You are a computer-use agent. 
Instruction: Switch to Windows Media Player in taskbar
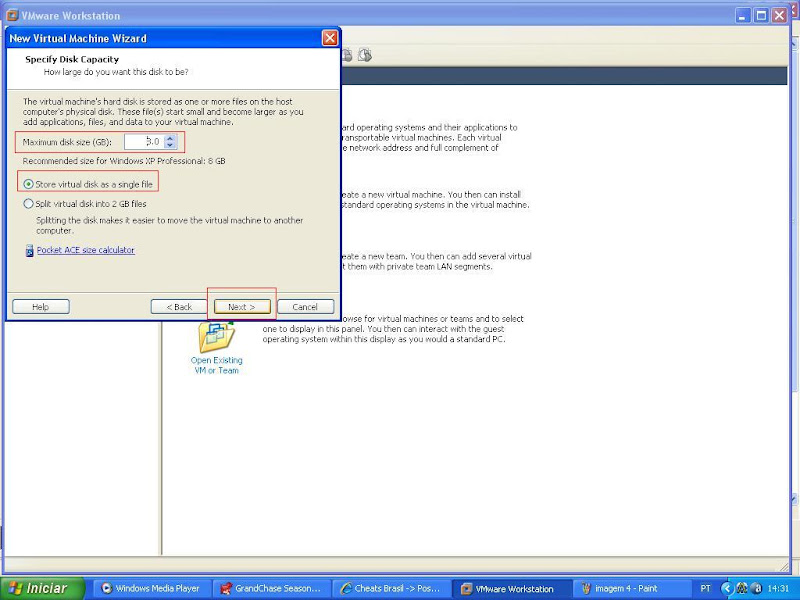pyautogui.click(x=153, y=588)
